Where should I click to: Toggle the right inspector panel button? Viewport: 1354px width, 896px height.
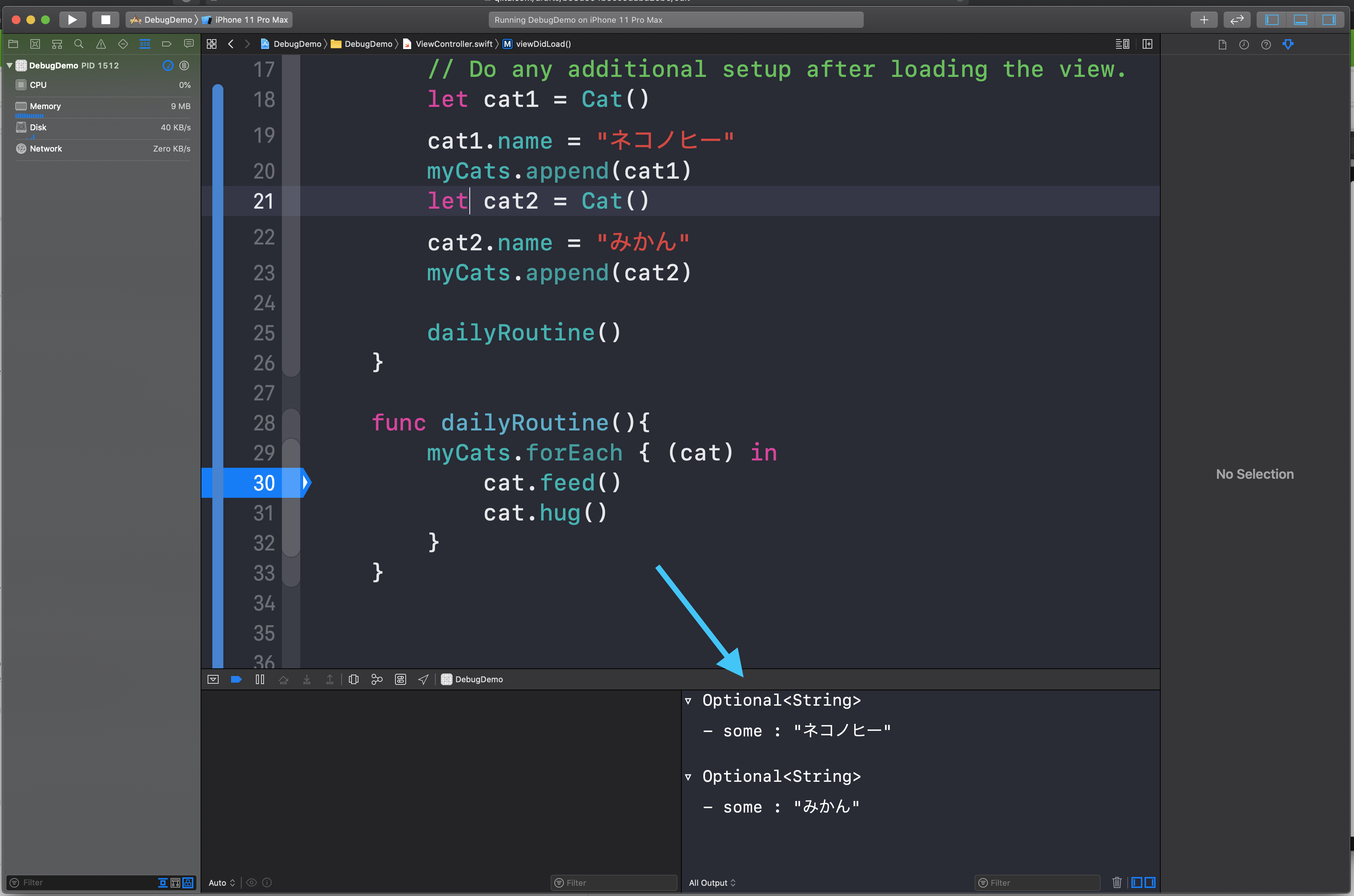(1329, 19)
